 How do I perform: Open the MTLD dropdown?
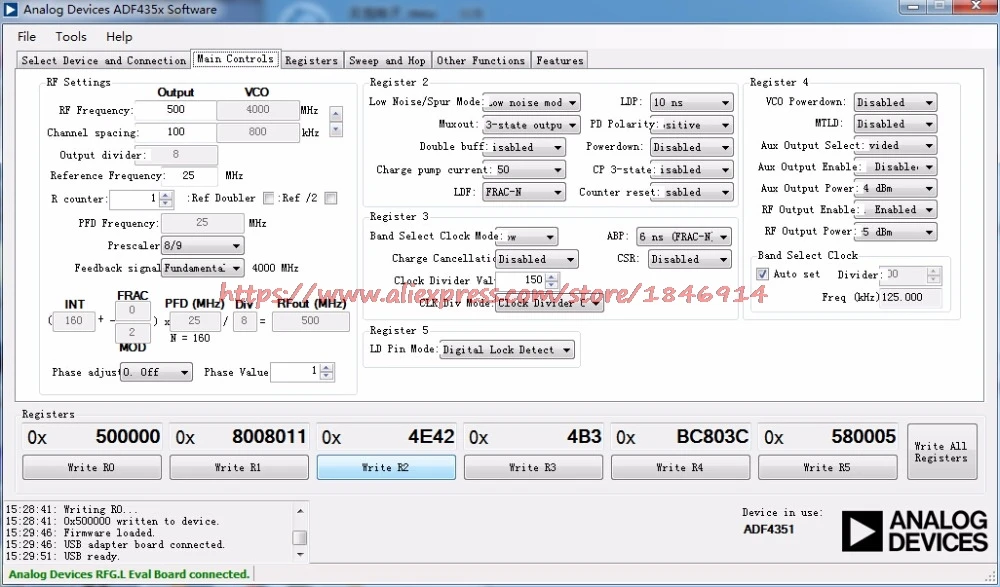click(895, 124)
